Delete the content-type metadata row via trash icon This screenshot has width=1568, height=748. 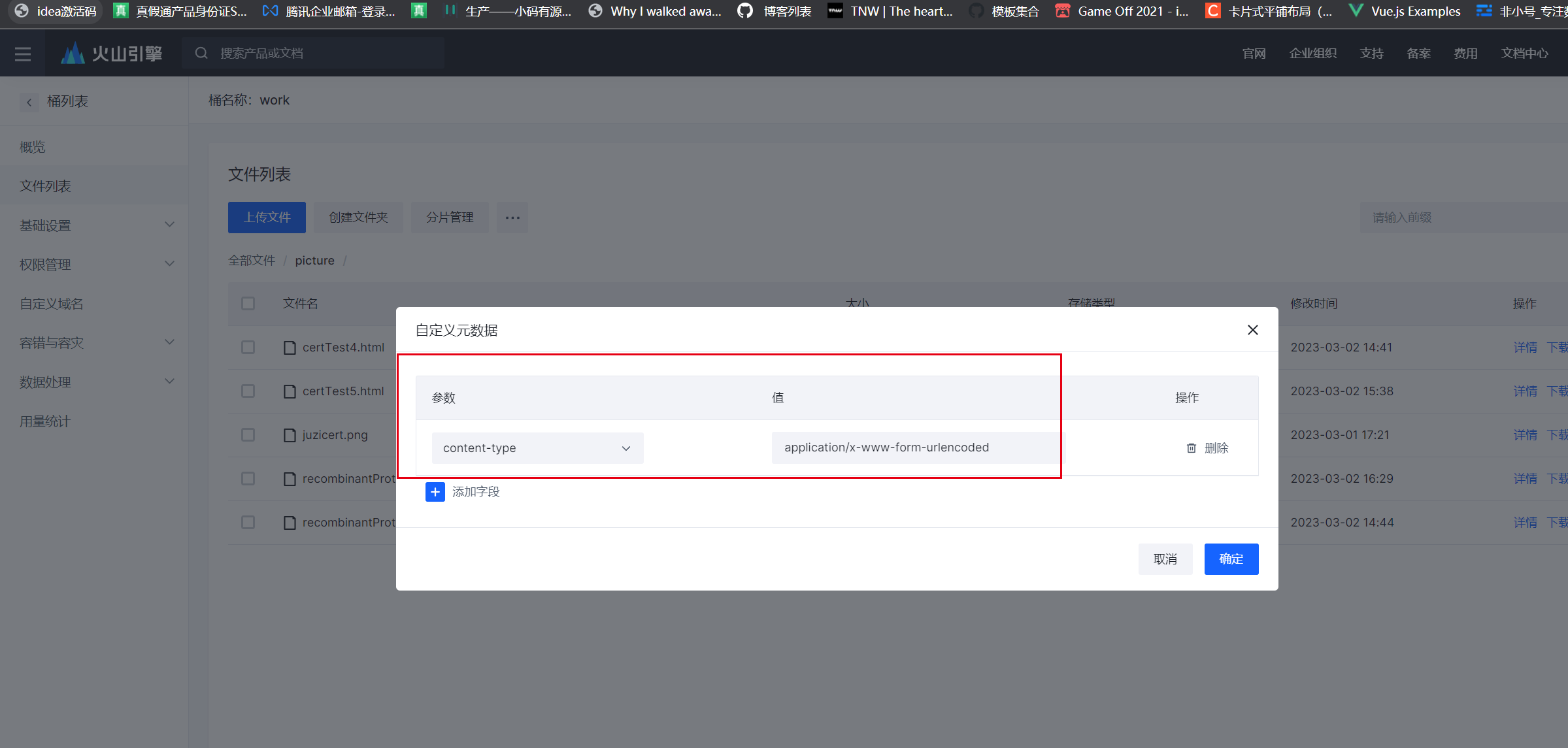coord(1190,448)
